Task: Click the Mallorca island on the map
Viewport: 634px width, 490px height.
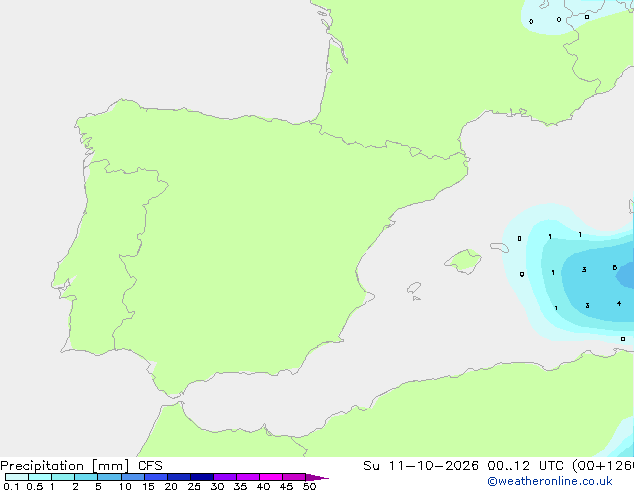Action: coord(463,261)
